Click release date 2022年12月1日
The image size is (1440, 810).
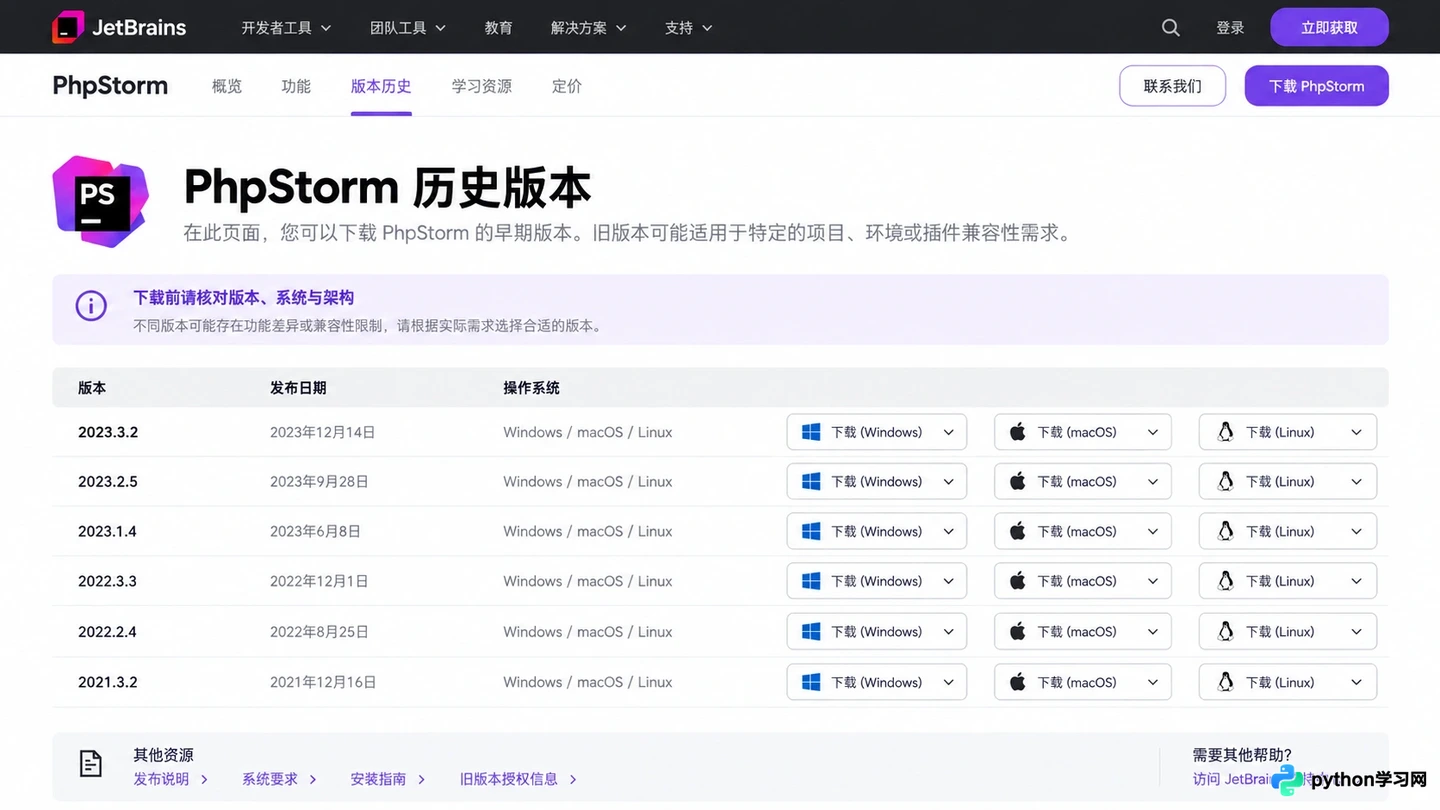(x=319, y=581)
